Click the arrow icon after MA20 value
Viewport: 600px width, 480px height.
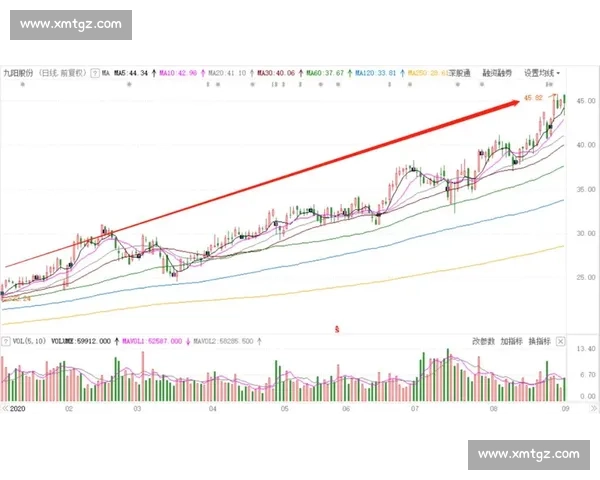(x=253, y=73)
